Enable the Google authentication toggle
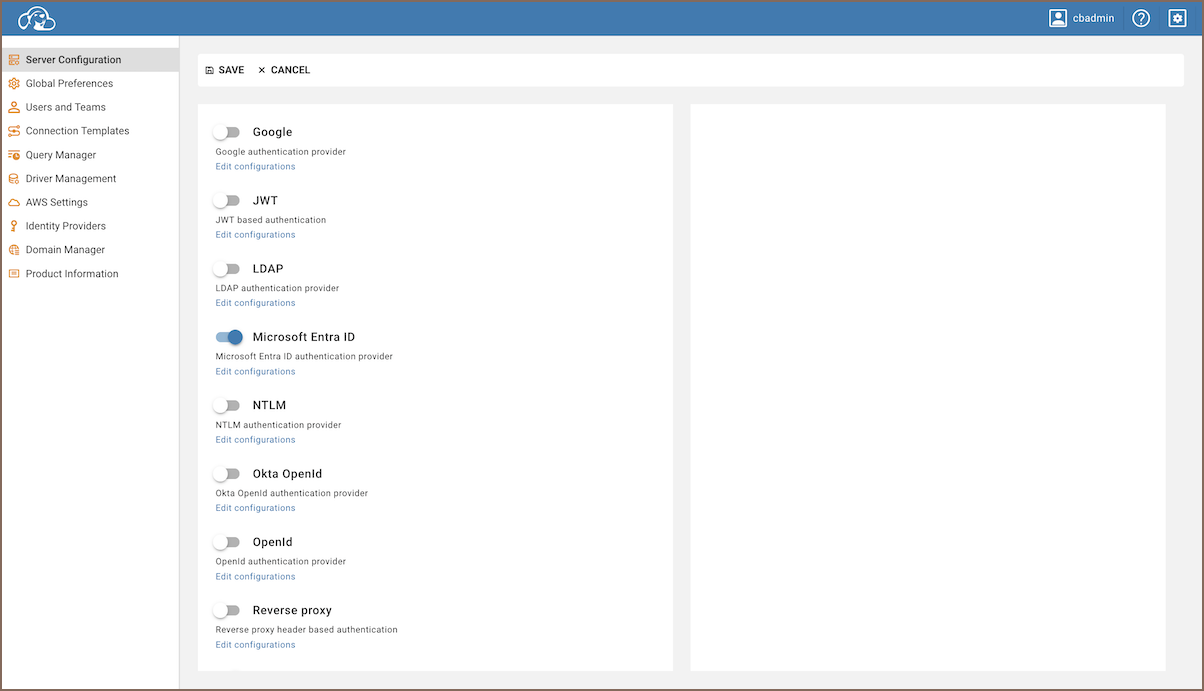The height and width of the screenshot is (691, 1204). click(228, 132)
